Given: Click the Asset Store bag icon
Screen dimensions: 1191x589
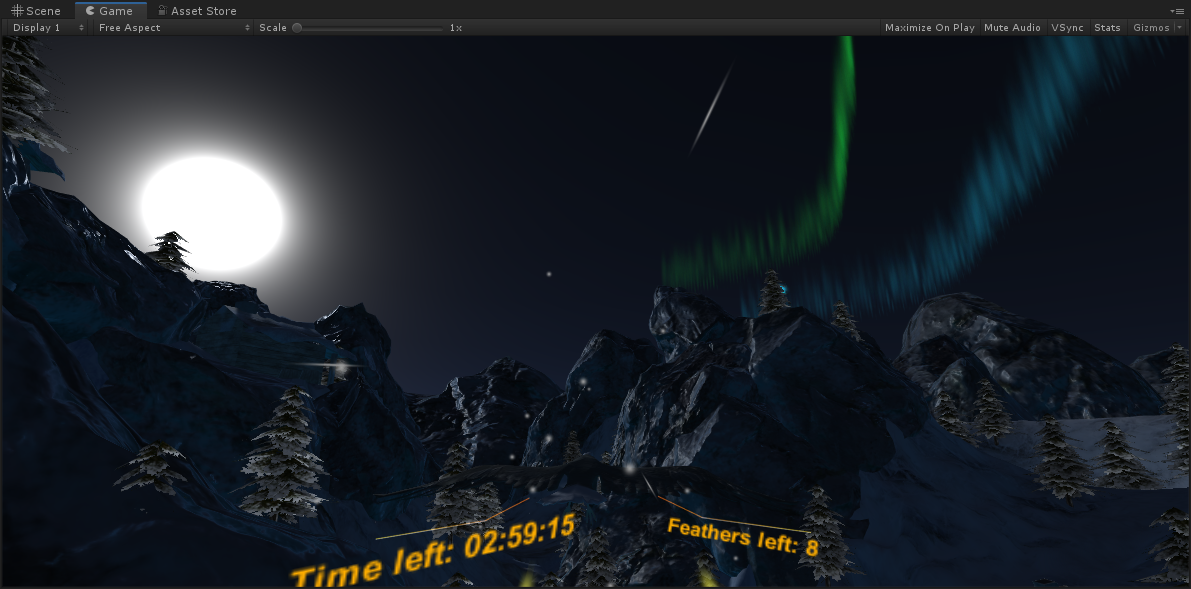Looking at the screenshot, I should pos(162,11).
